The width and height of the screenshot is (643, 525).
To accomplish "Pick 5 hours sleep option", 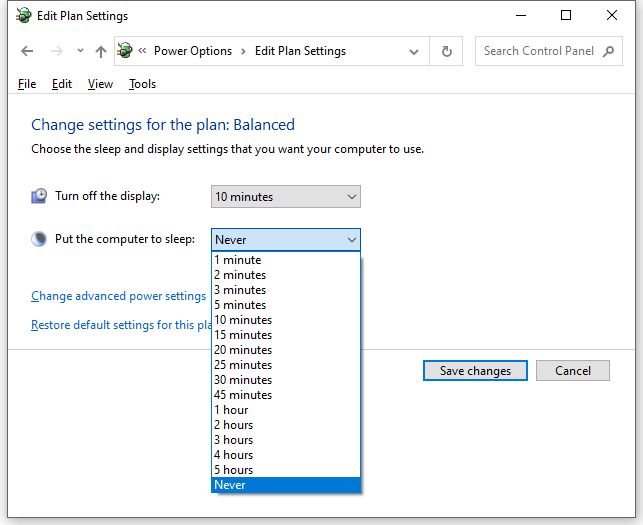I will point(286,470).
